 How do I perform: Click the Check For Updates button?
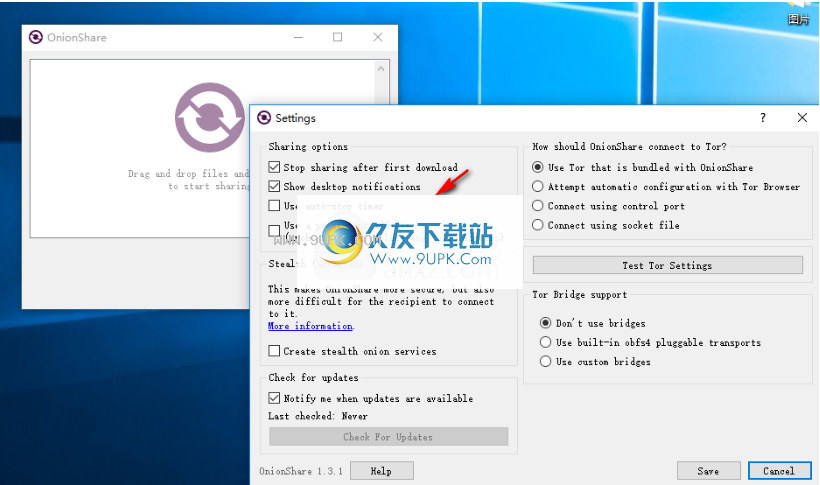point(389,437)
